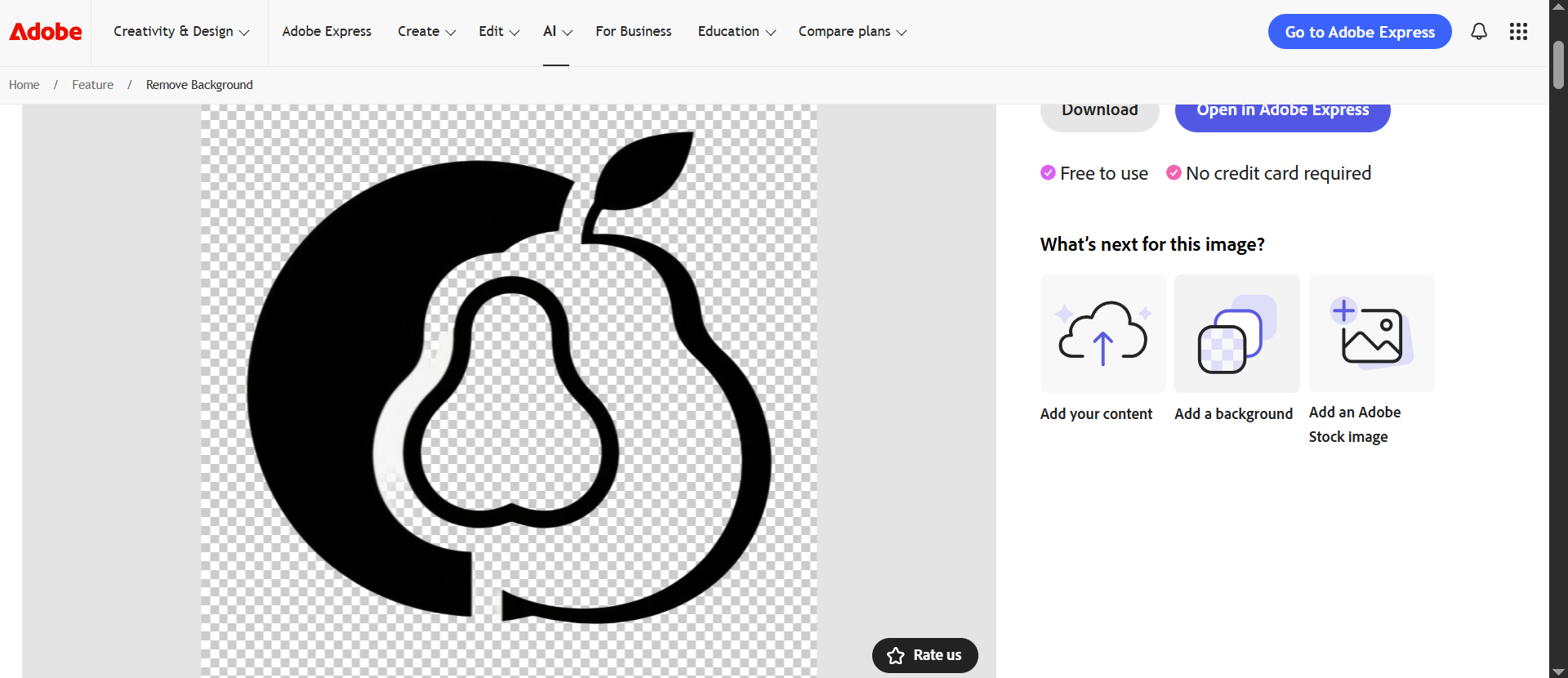Select Adobe Express in navigation

327,32
